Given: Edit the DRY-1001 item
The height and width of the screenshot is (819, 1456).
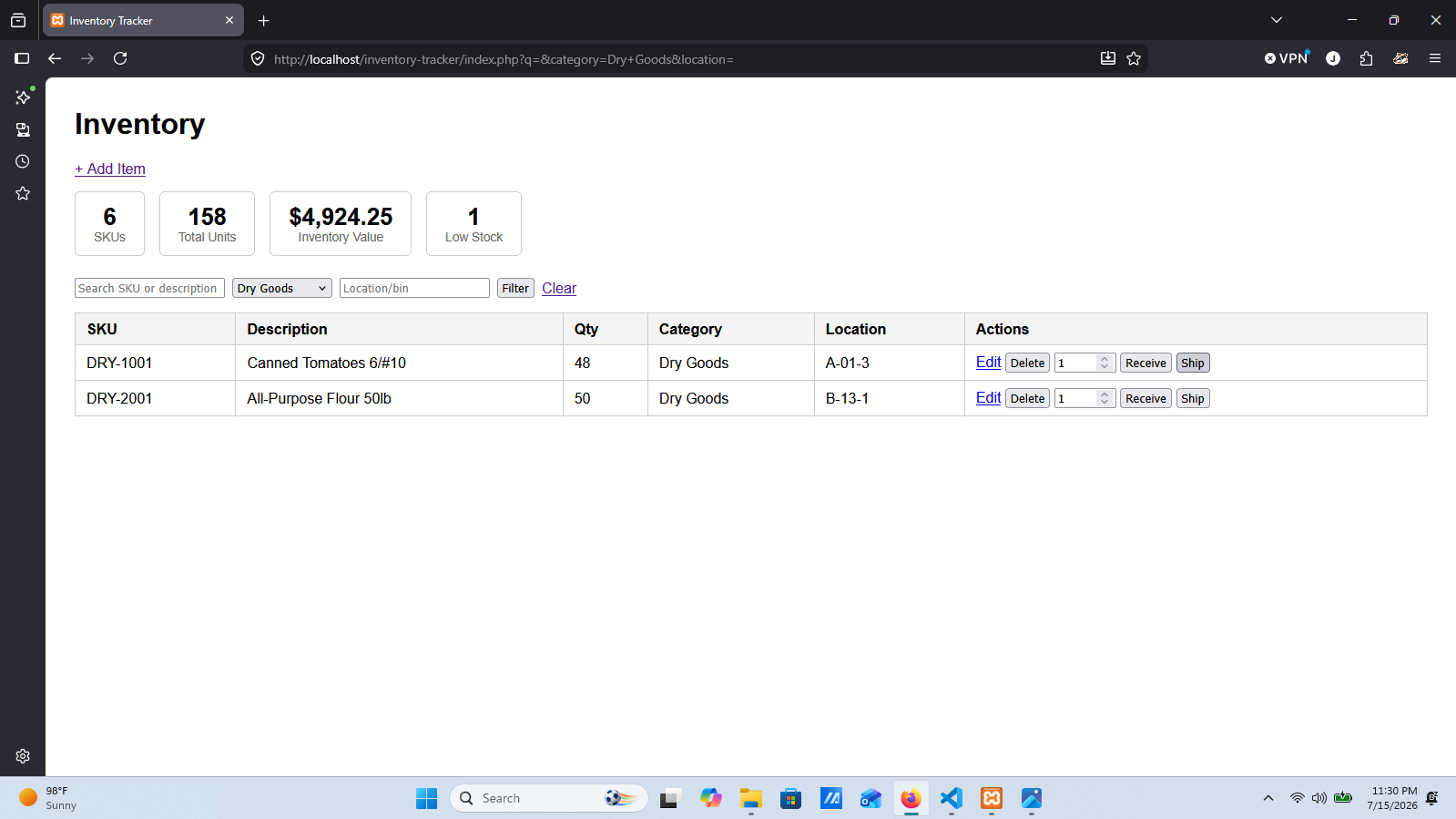Looking at the screenshot, I should [988, 362].
